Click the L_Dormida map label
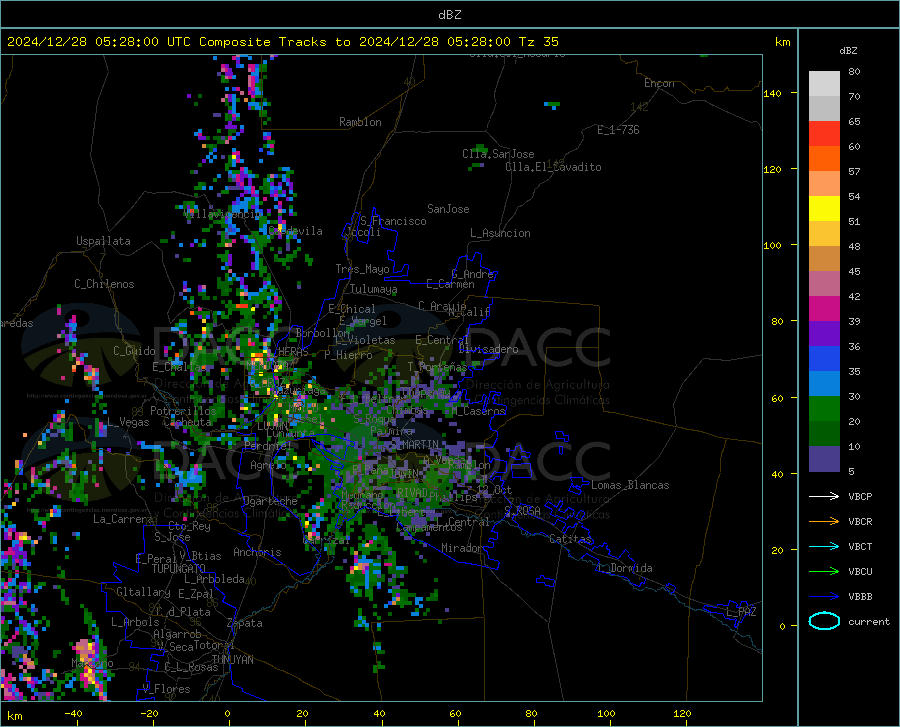The image size is (900, 727). click(x=625, y=568)
